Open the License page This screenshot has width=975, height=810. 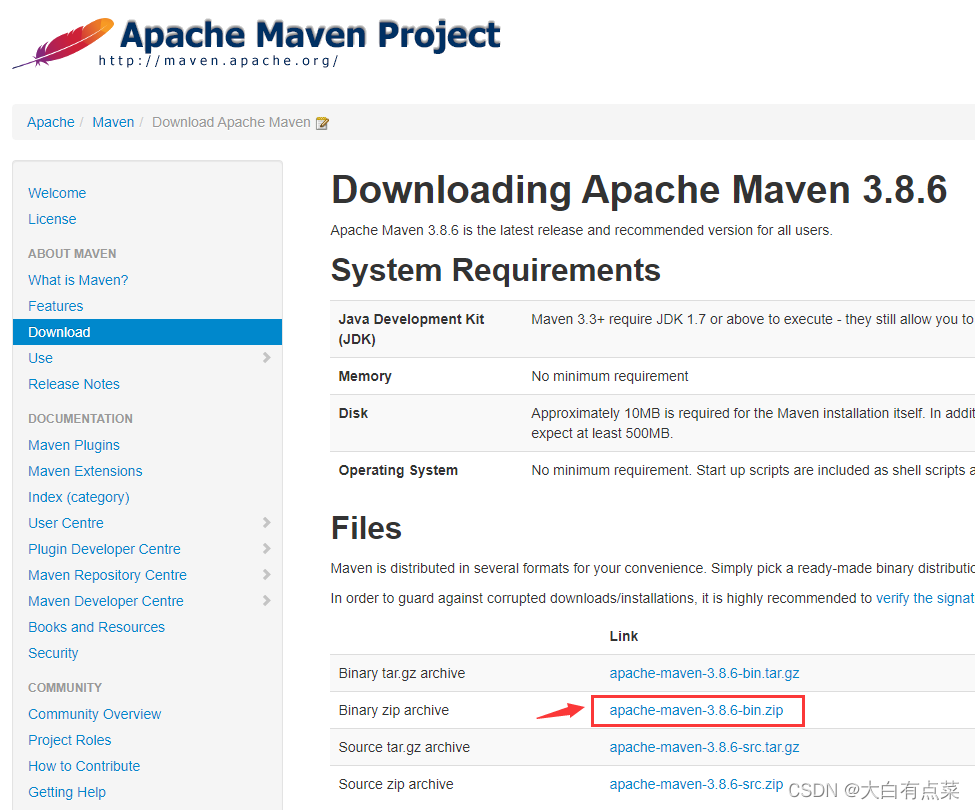point(52,219)
